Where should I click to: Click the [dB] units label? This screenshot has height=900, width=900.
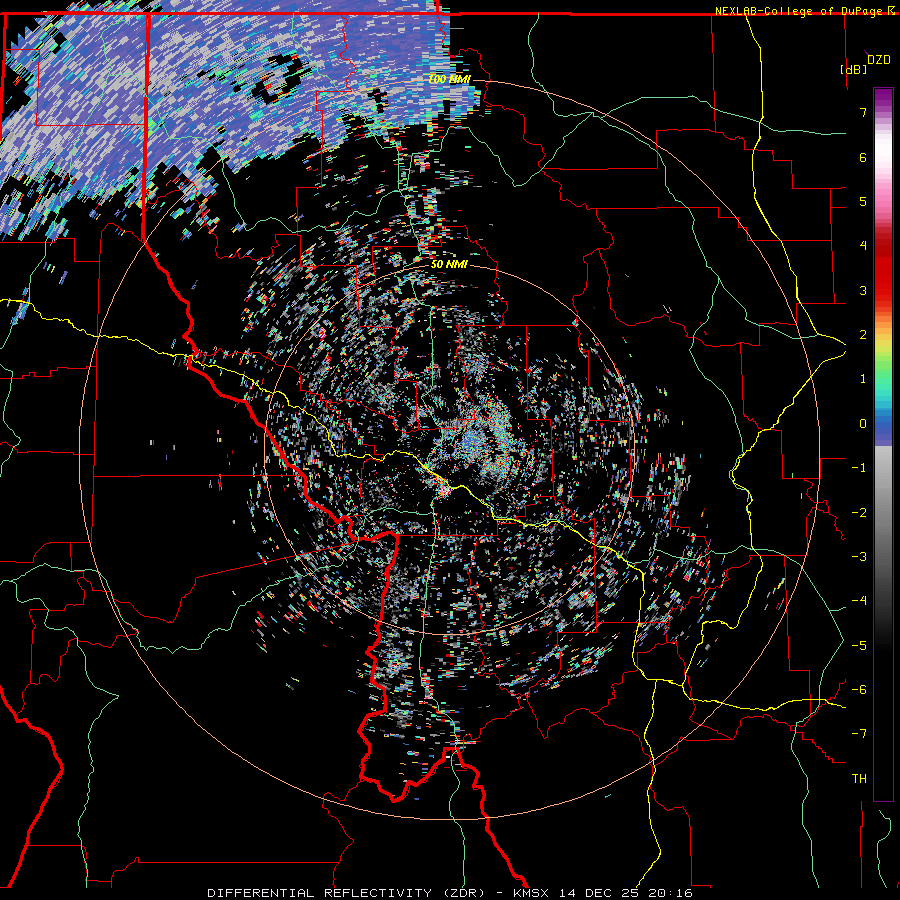coord(854,69)
